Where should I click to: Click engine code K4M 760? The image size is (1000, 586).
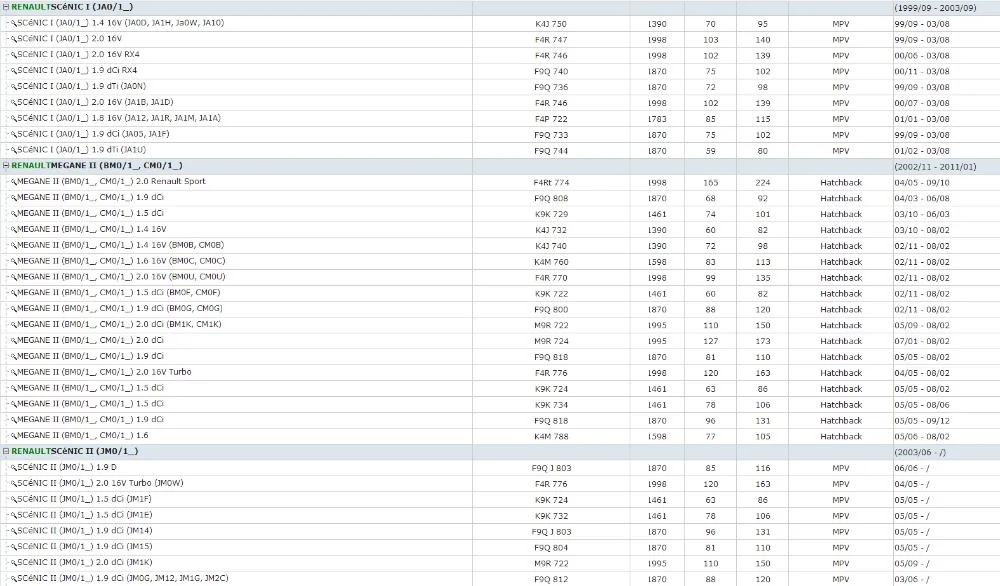[x=551, y=262]
